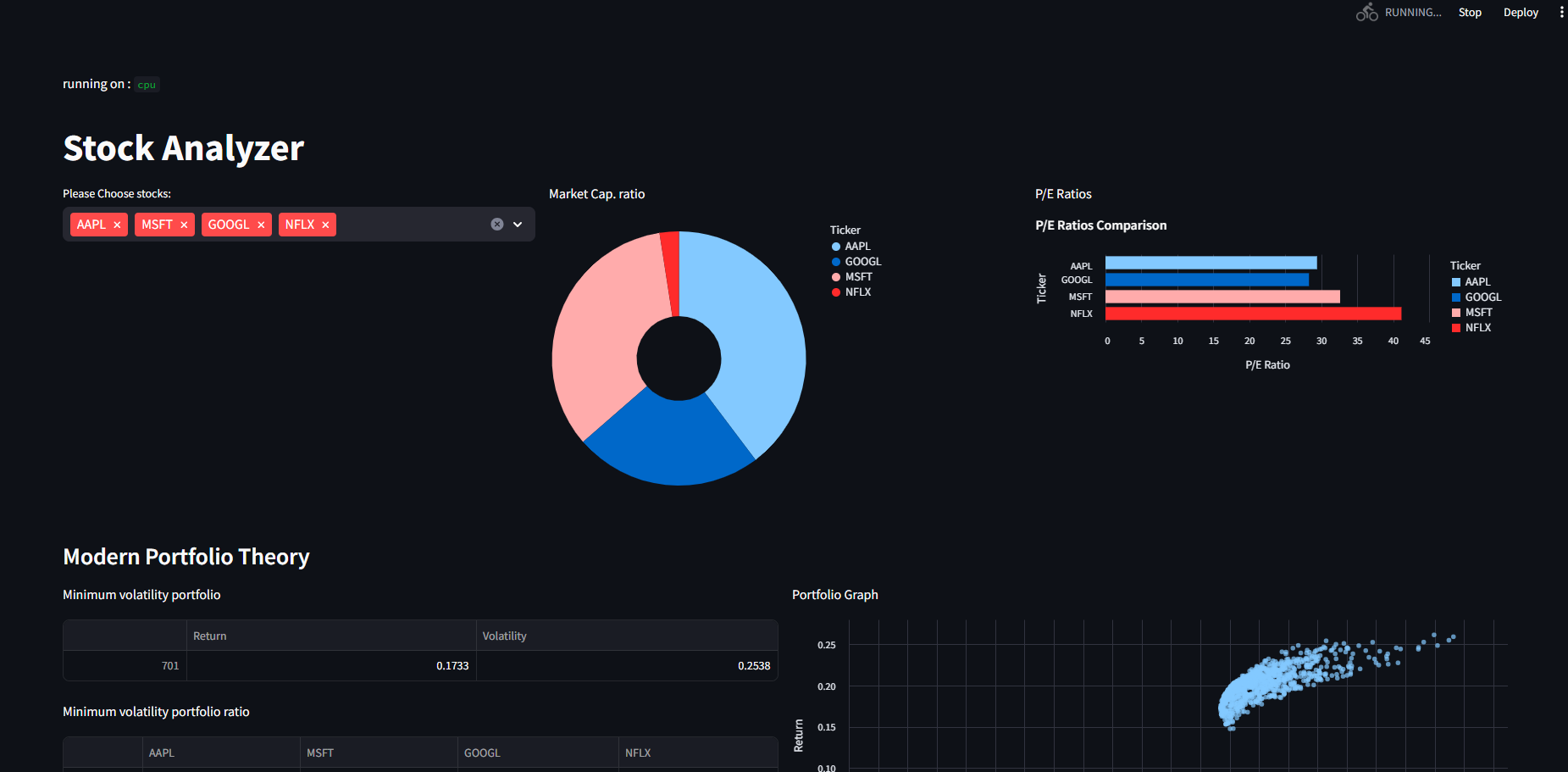1568x772 pixels.
Task: Click the RUNNING status label
Action: pyautogui.click(x=1412, y=12)
